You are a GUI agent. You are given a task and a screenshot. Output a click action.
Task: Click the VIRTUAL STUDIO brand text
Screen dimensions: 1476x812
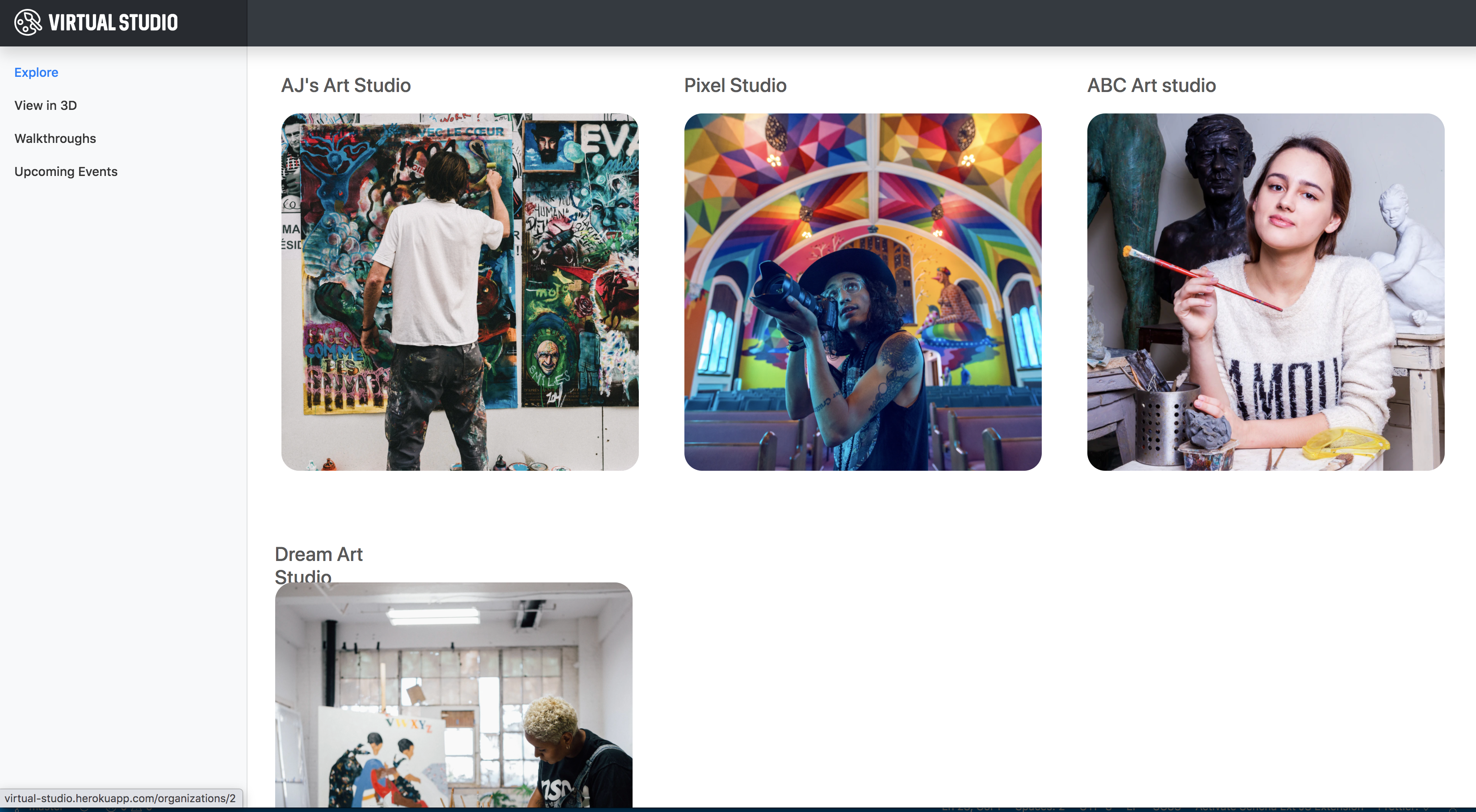click(x=113, y=23)
